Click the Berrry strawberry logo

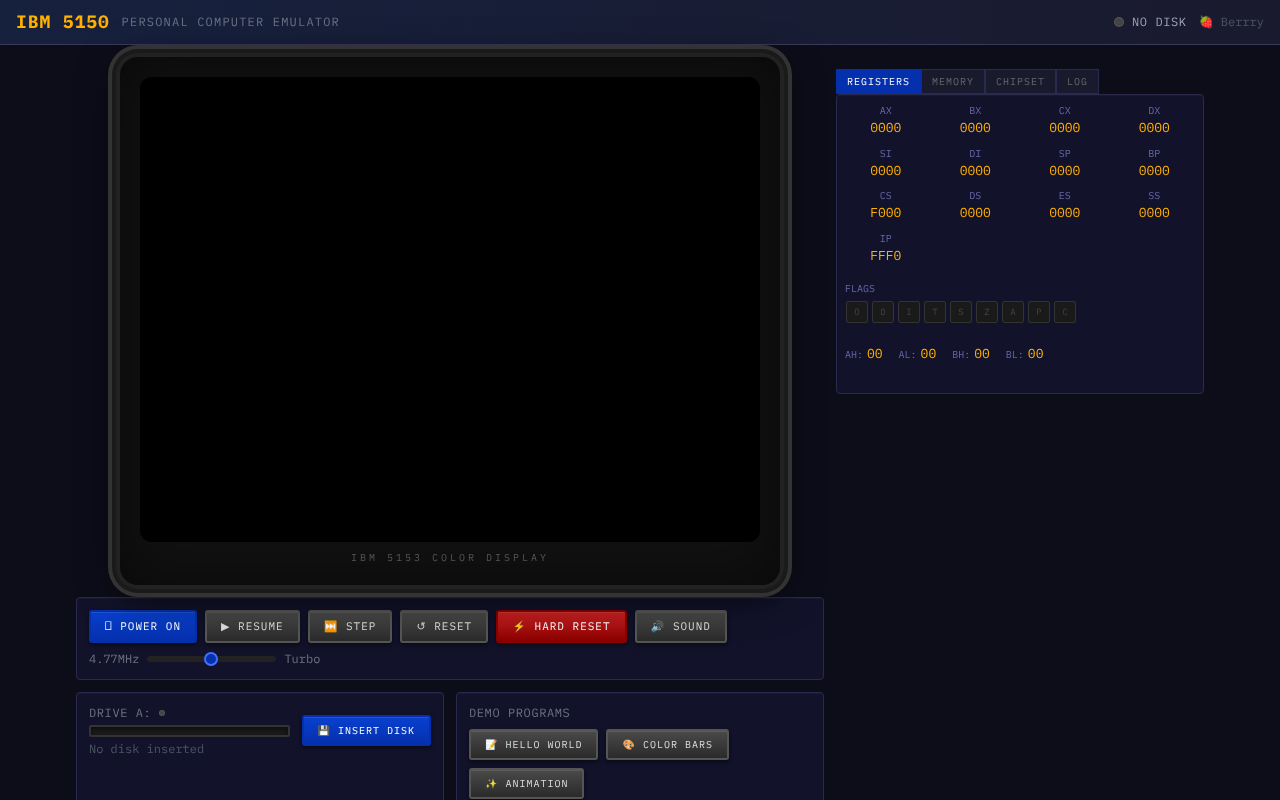coord(1231,22)
